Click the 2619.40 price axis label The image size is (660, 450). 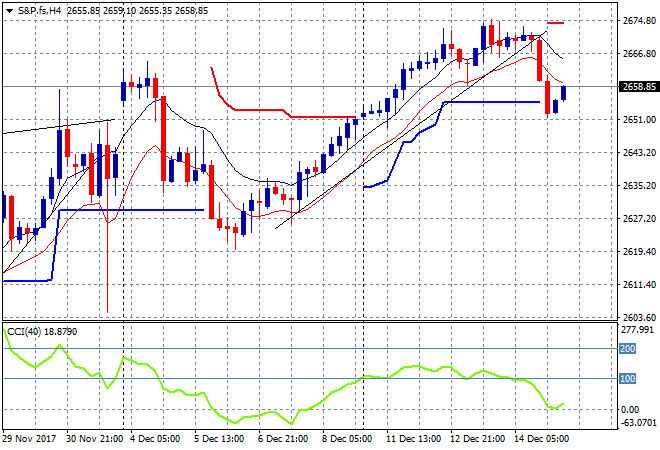pos(639,251)
